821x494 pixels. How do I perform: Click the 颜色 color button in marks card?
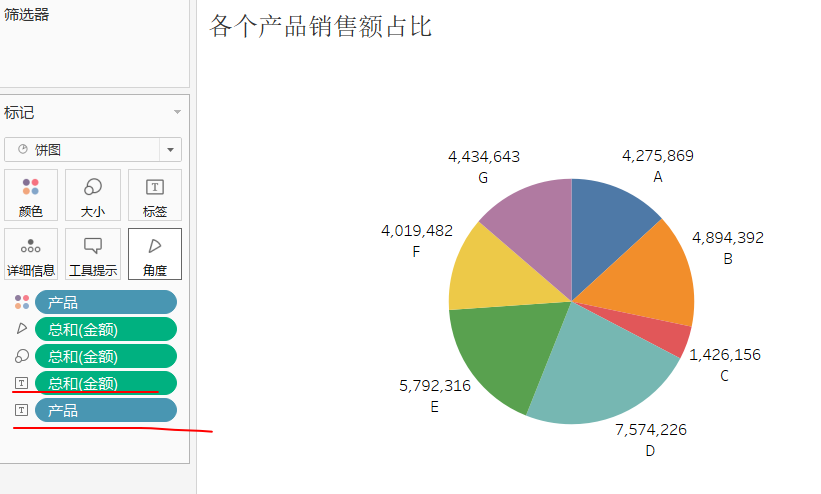coord(31,195)
